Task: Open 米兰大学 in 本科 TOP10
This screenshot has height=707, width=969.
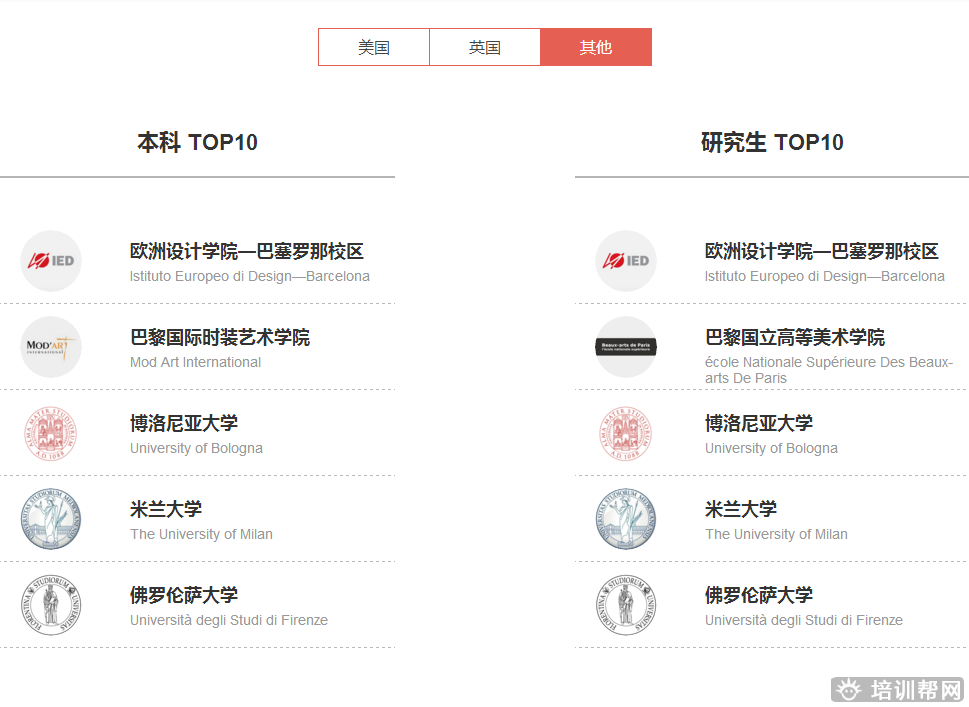Action: coord(166,509)
